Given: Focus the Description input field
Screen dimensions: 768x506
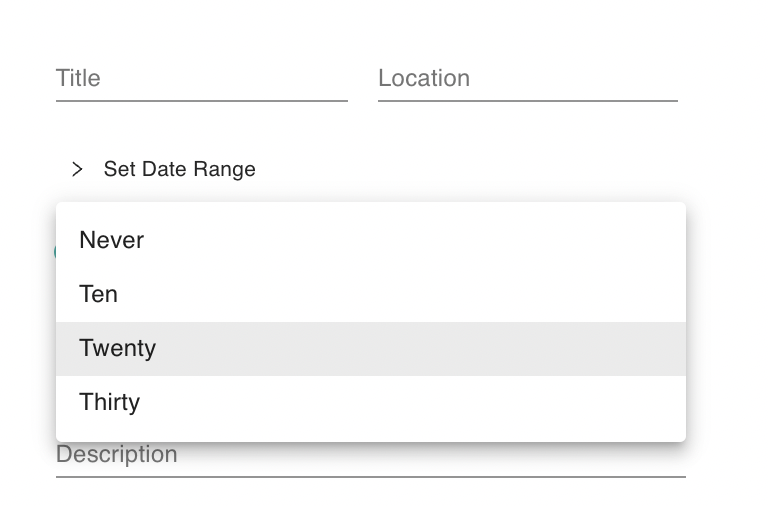Looking at the screenshot, I should 370,458.
